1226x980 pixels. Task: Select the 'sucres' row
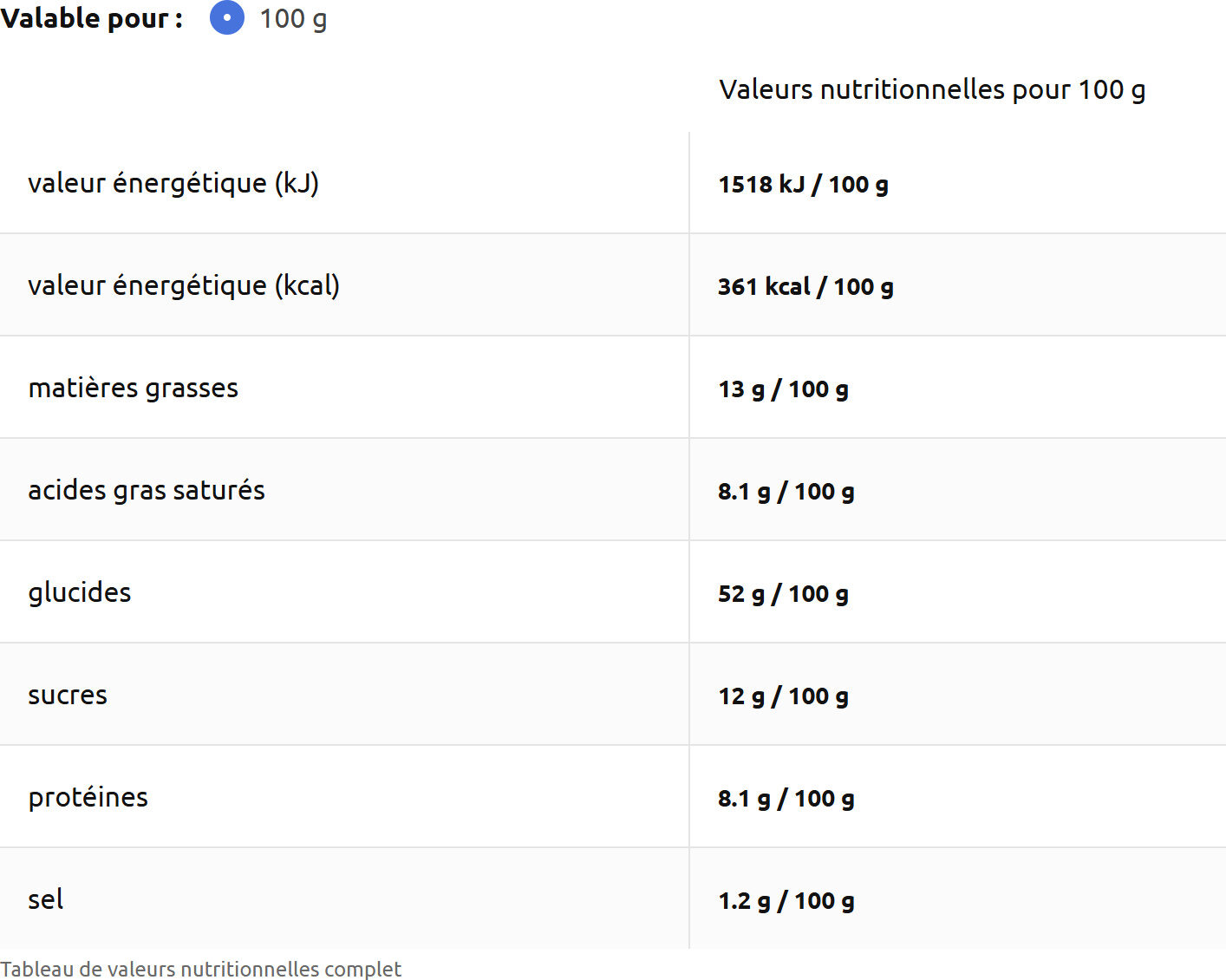click(x=68, y=695)
